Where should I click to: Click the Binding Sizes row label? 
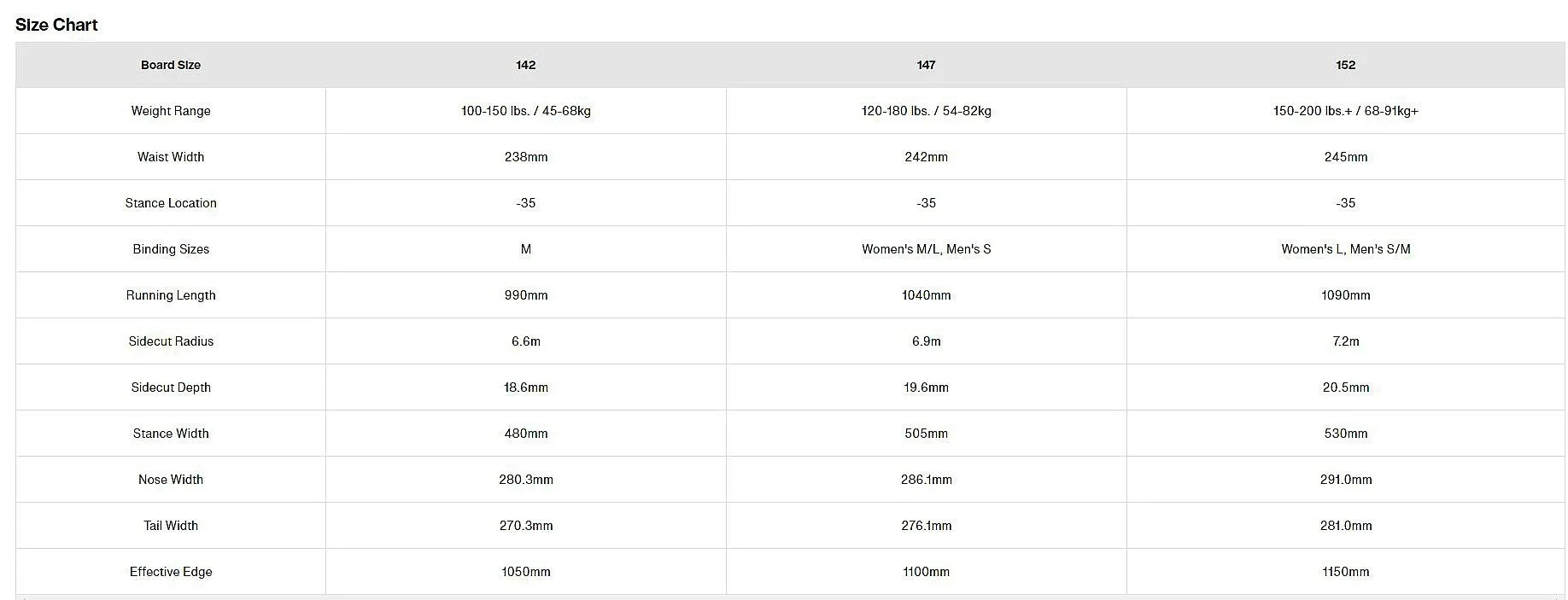pos(171,249)
